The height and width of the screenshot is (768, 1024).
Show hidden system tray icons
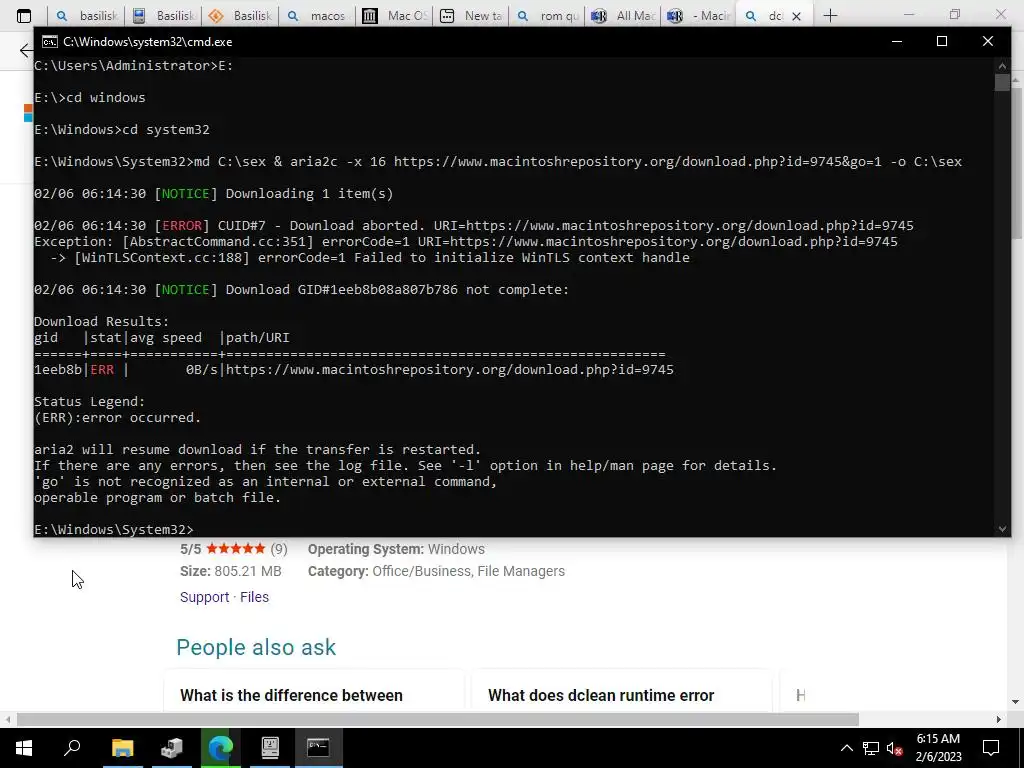tap(846, 748)
